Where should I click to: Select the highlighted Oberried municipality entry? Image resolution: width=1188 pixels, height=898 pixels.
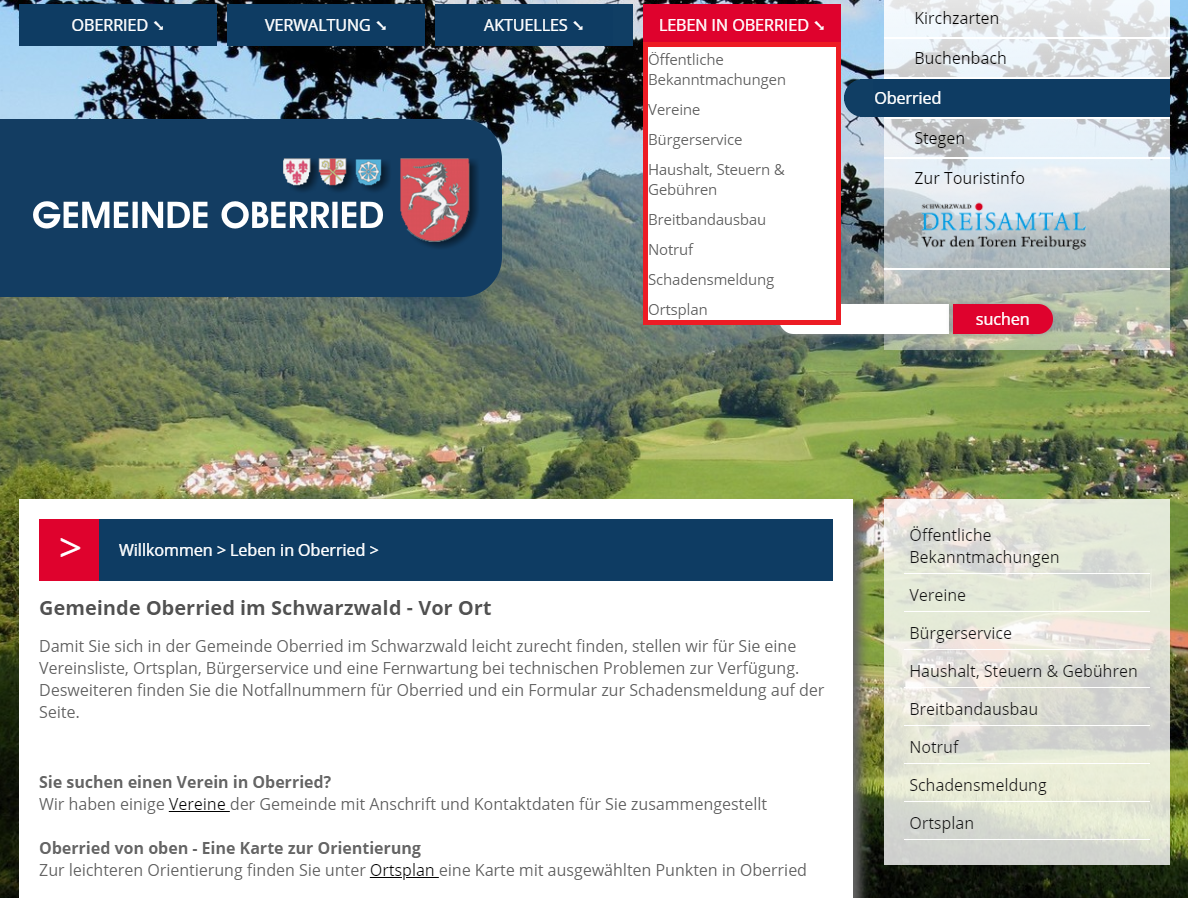(x=1007, y=99)
